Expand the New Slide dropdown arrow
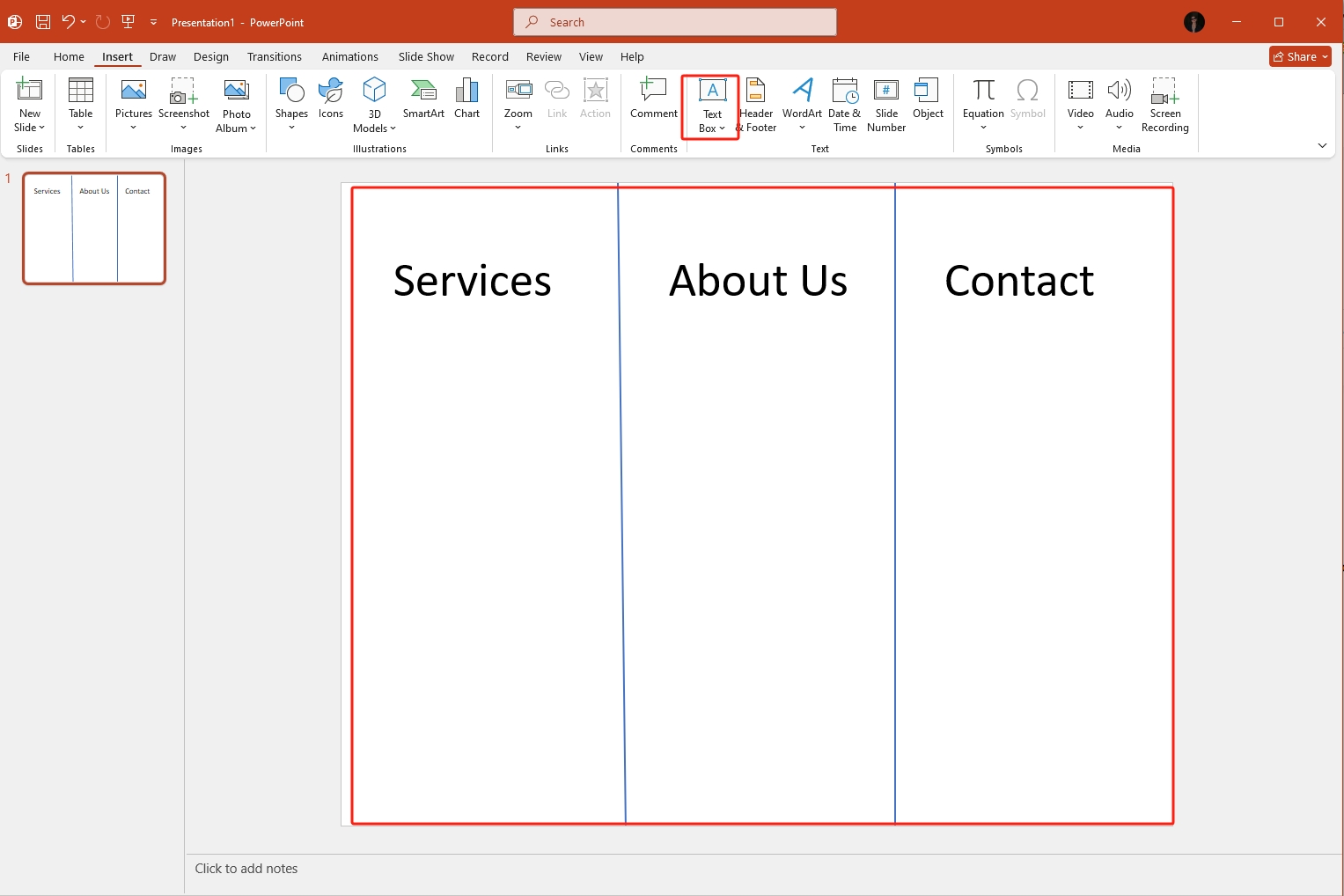The image size is (1344, 896). (x=41, y=128)
